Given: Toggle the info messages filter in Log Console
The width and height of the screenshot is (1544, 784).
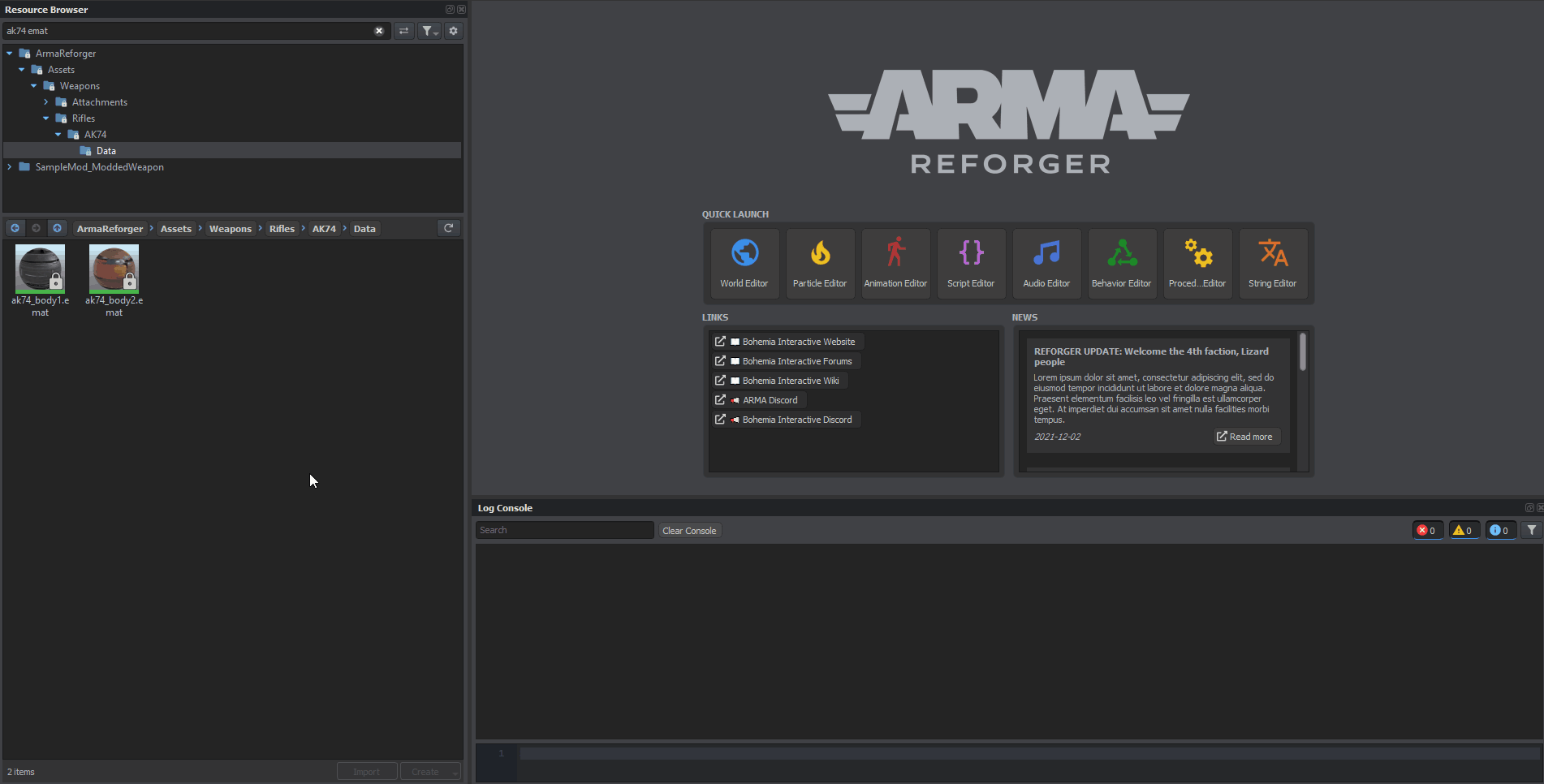Looking at the screenshot, I should 1500,530.
